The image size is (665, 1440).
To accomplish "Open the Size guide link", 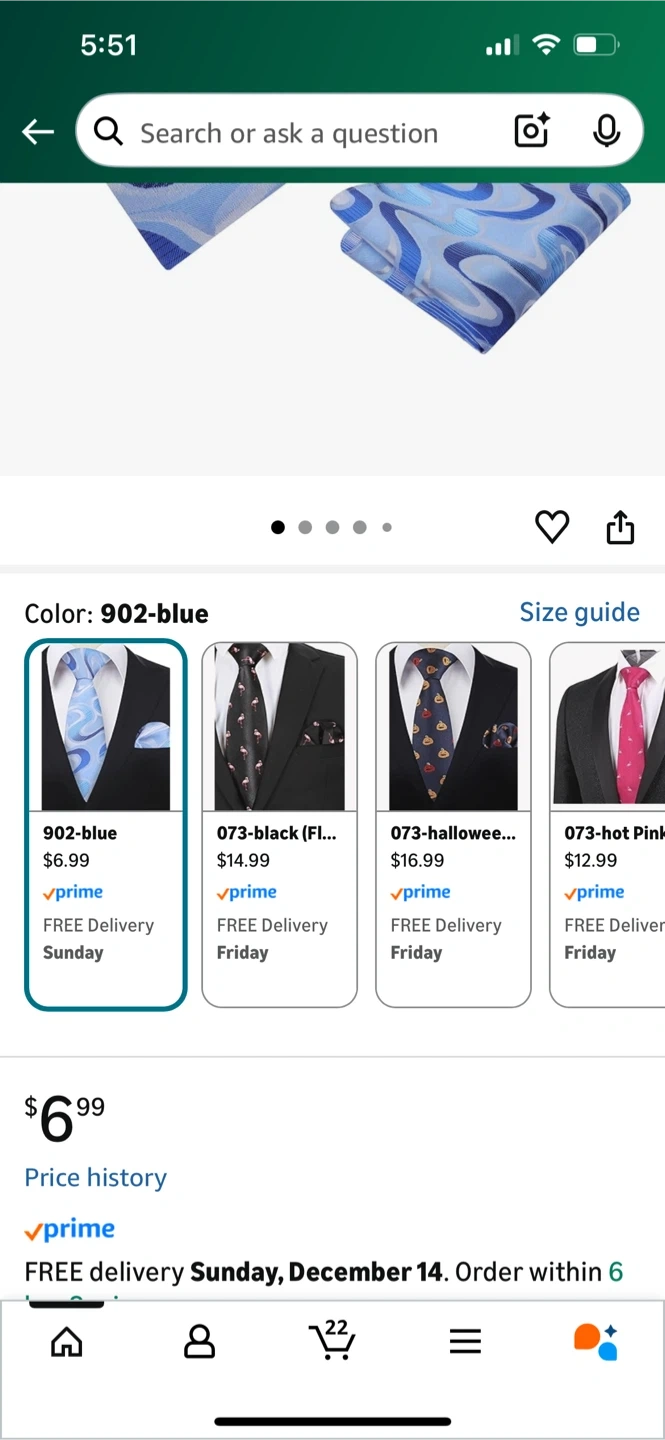I will tap(579, 612).
